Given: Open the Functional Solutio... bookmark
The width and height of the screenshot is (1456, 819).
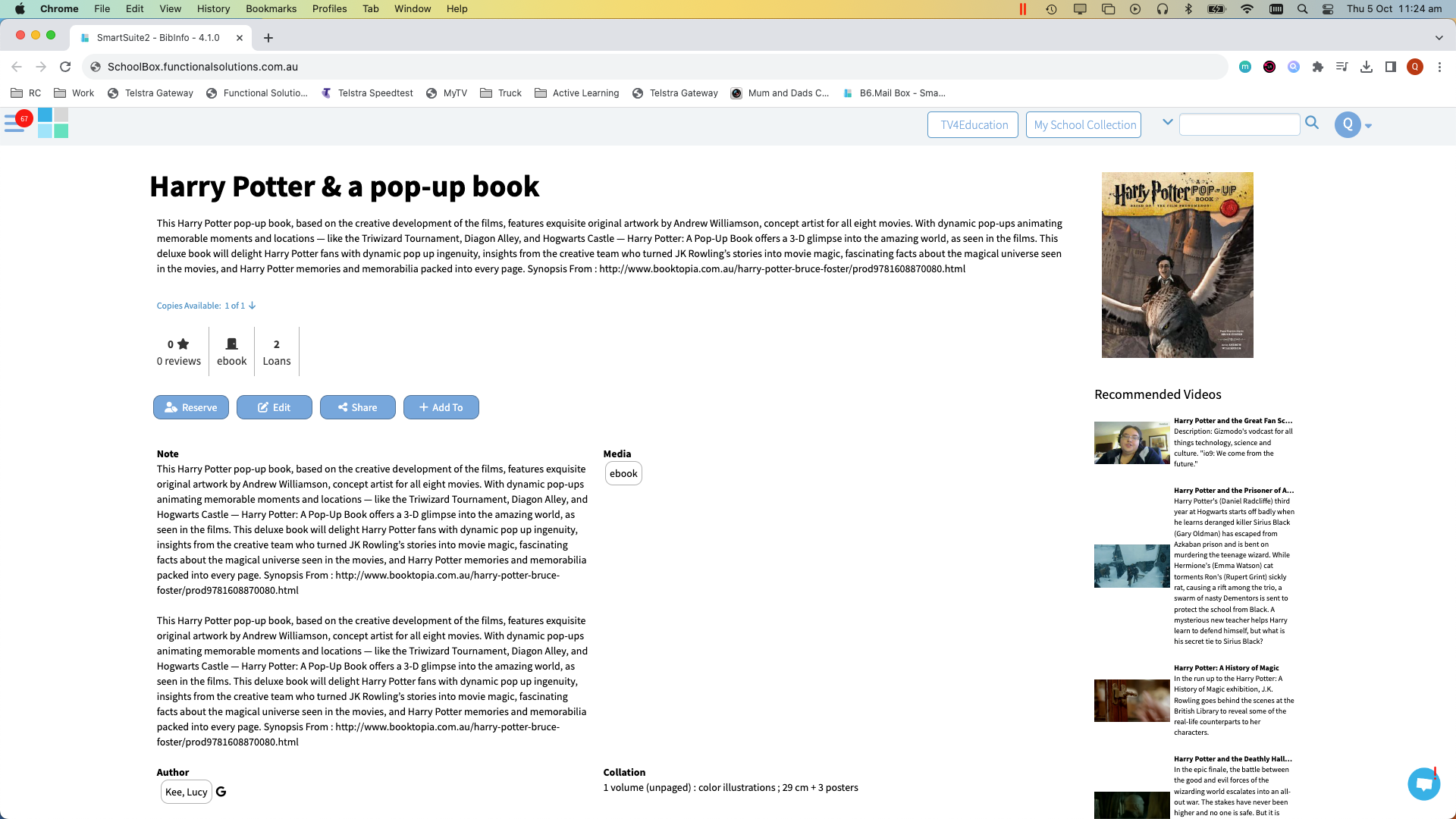Looking at the screenshot, I should pyautogui.click(x=256, y=93).
